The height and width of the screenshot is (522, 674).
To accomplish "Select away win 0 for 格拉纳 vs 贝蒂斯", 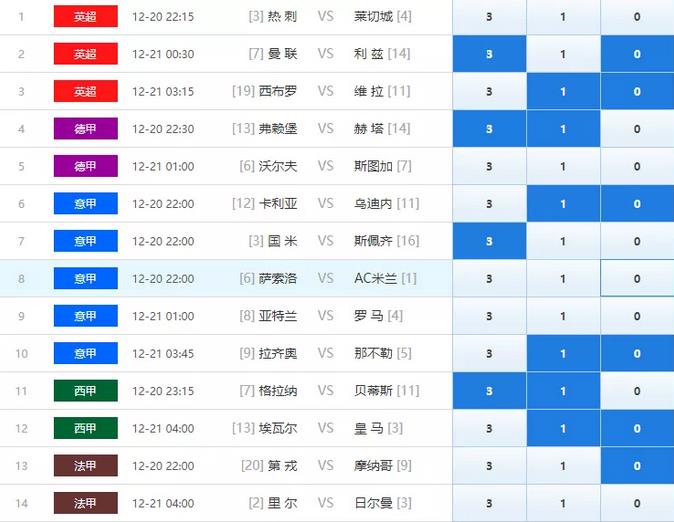I will pyautogui.click(x=637, y=391).
